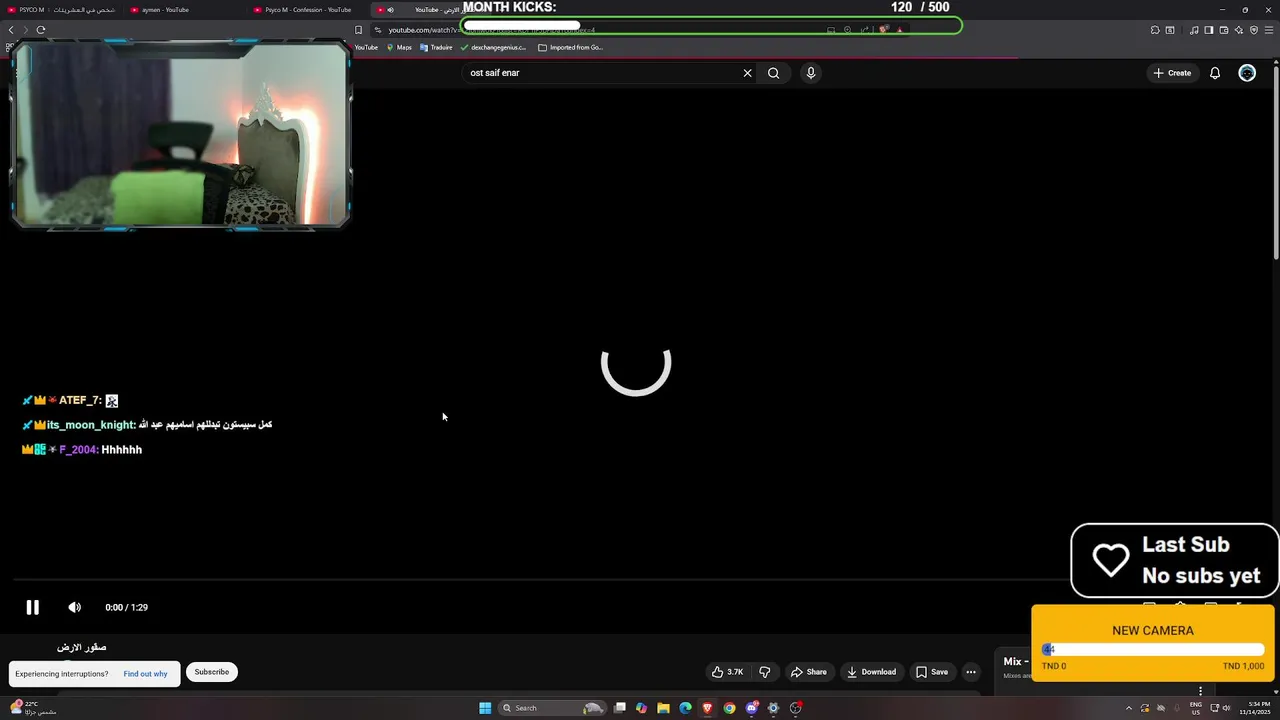Open Discord from the taskbar
The image size is (1280, 720).
click(751, 708)
